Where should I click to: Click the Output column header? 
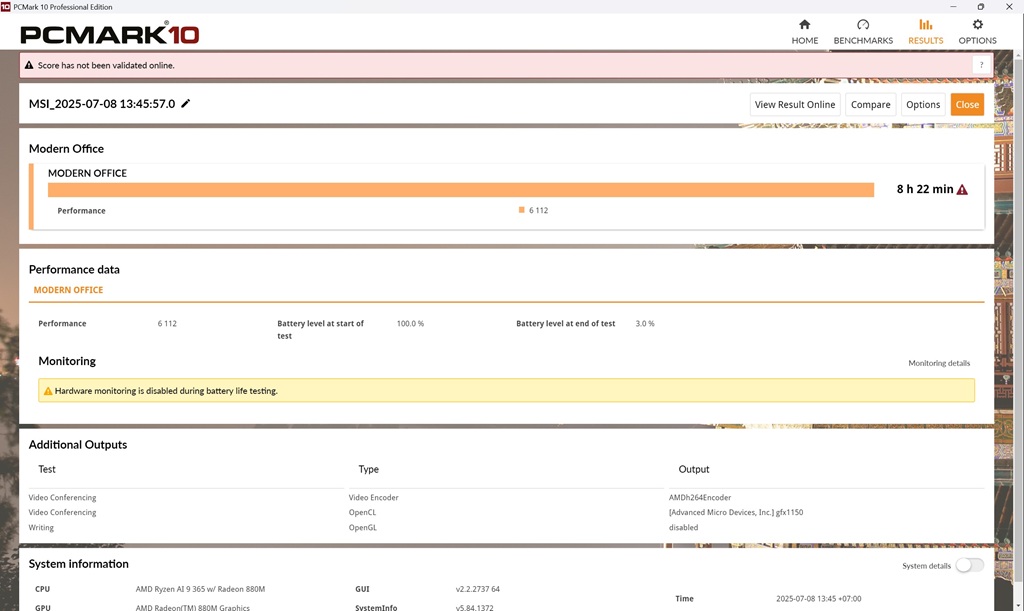(694, 469)
